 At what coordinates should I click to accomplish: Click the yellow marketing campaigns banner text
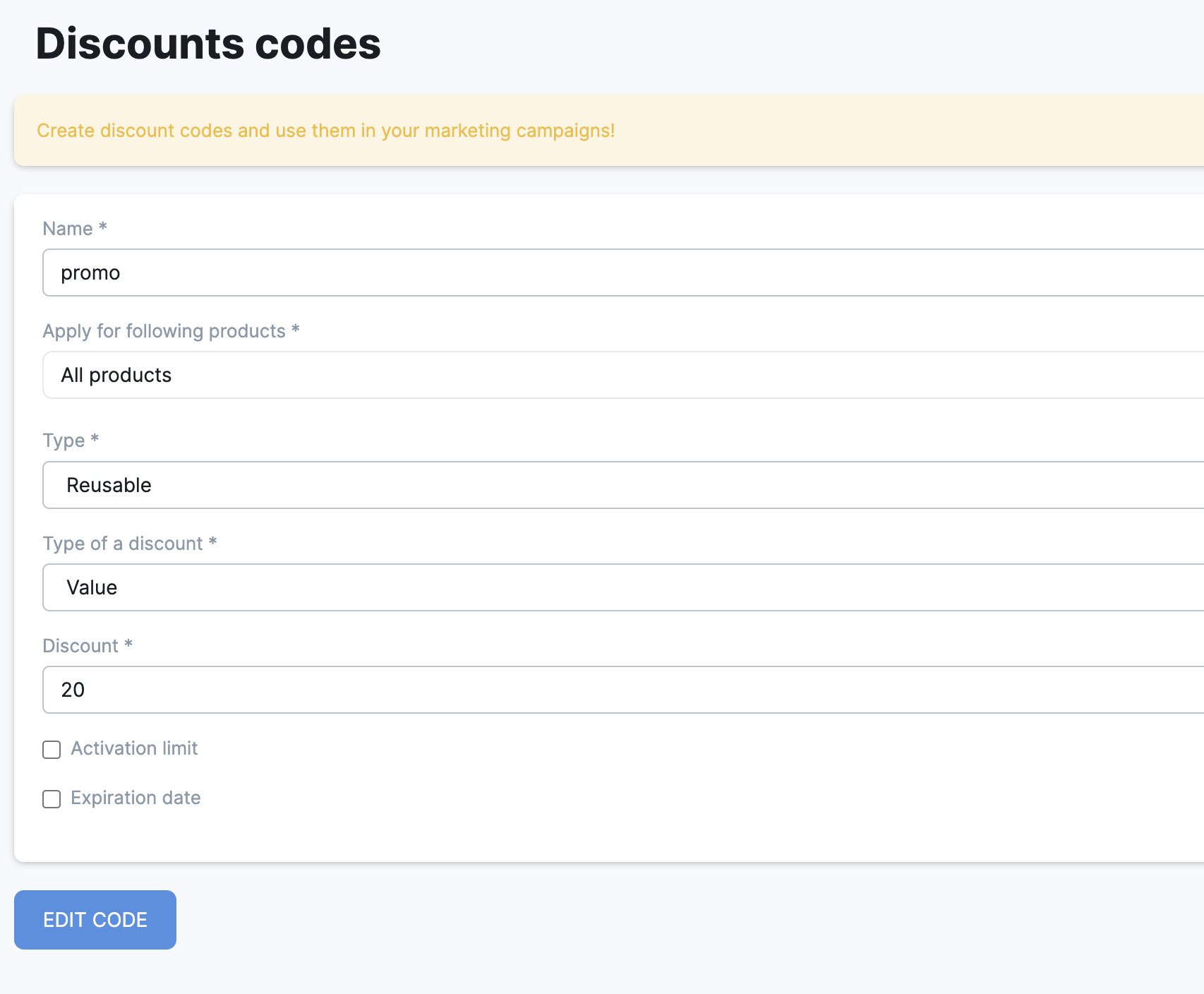pos(325,131)
